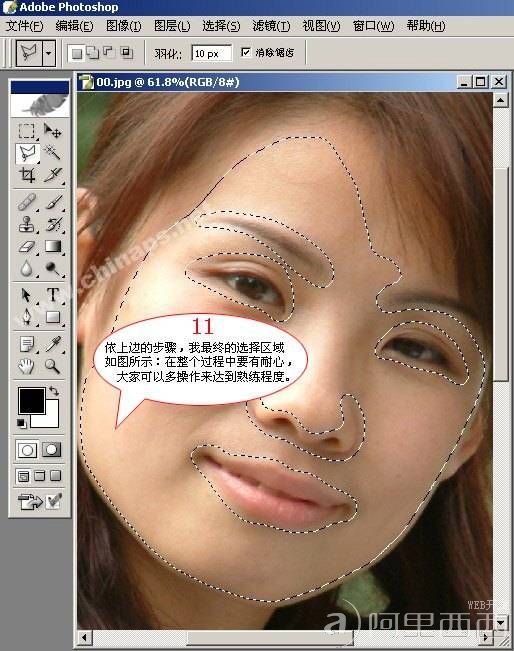Select the Clone Stamp tool
The image size is (514, 651).
[27, 224]
